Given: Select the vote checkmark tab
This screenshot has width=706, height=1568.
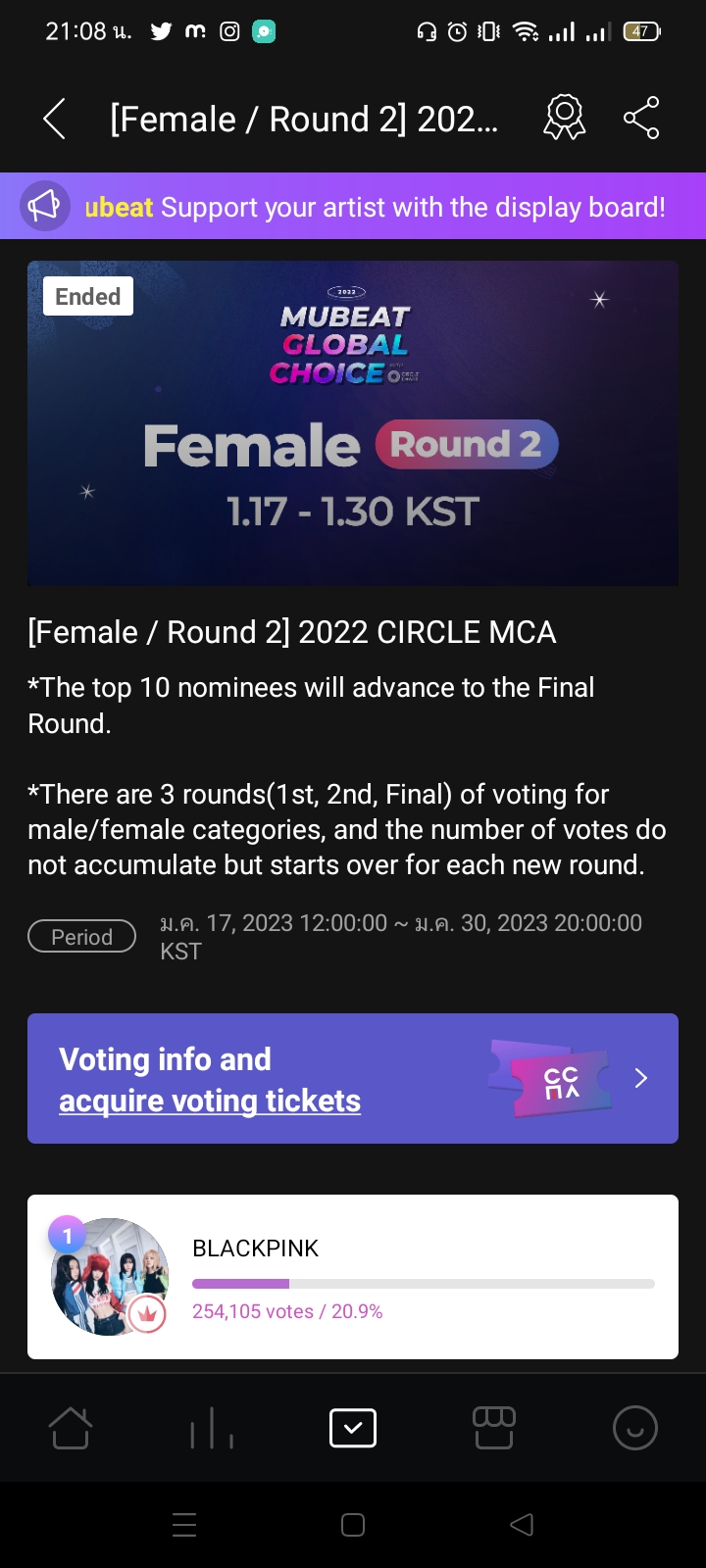Looking at the screenshot, I should tap(353, 1428).
